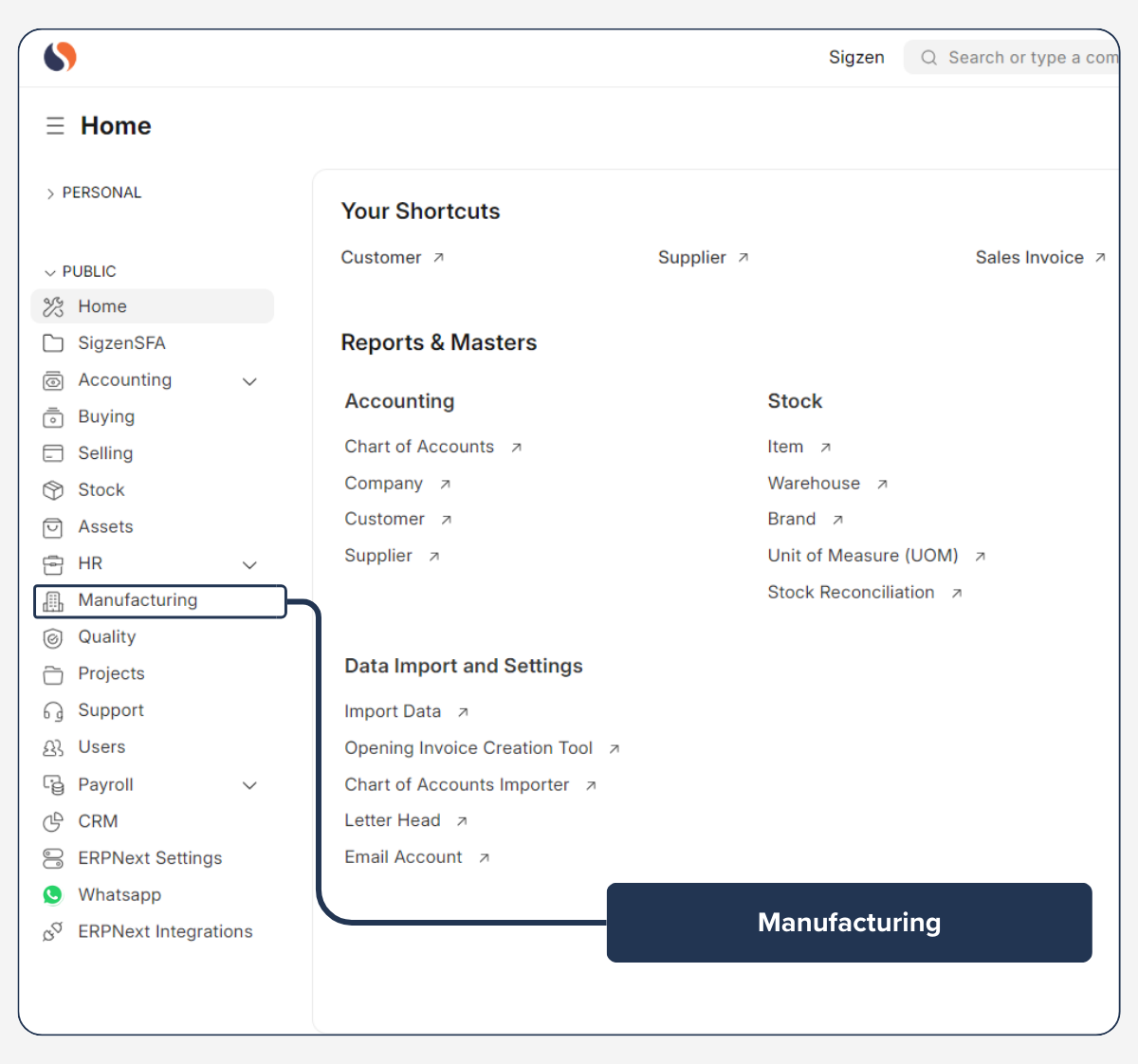
Task: Click the Sigzen logo at top left
Action: coord(59,57)
